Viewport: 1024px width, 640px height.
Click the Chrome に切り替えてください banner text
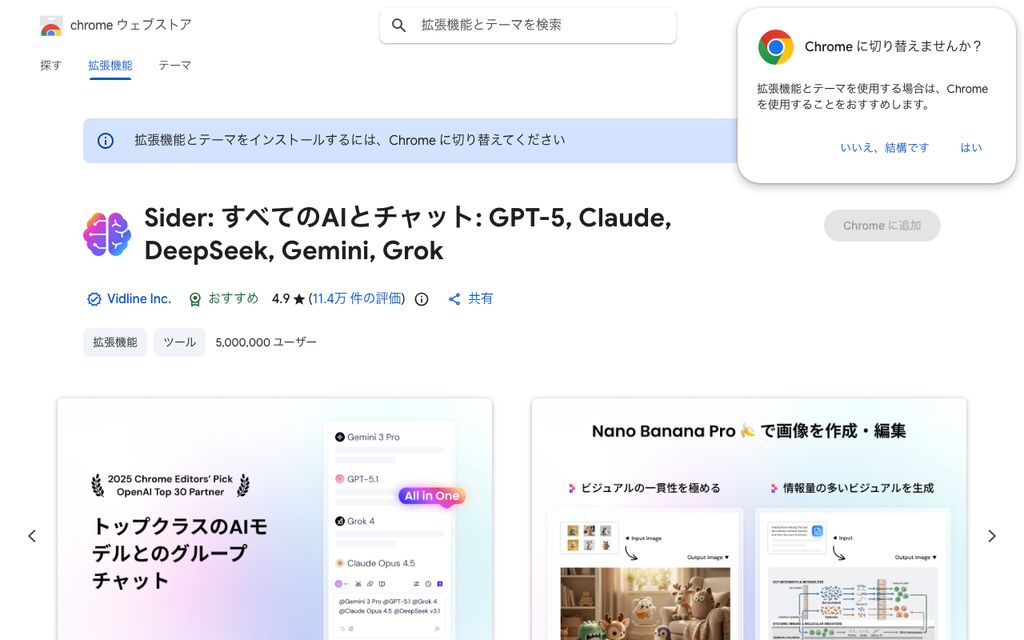tap(350, 140)
